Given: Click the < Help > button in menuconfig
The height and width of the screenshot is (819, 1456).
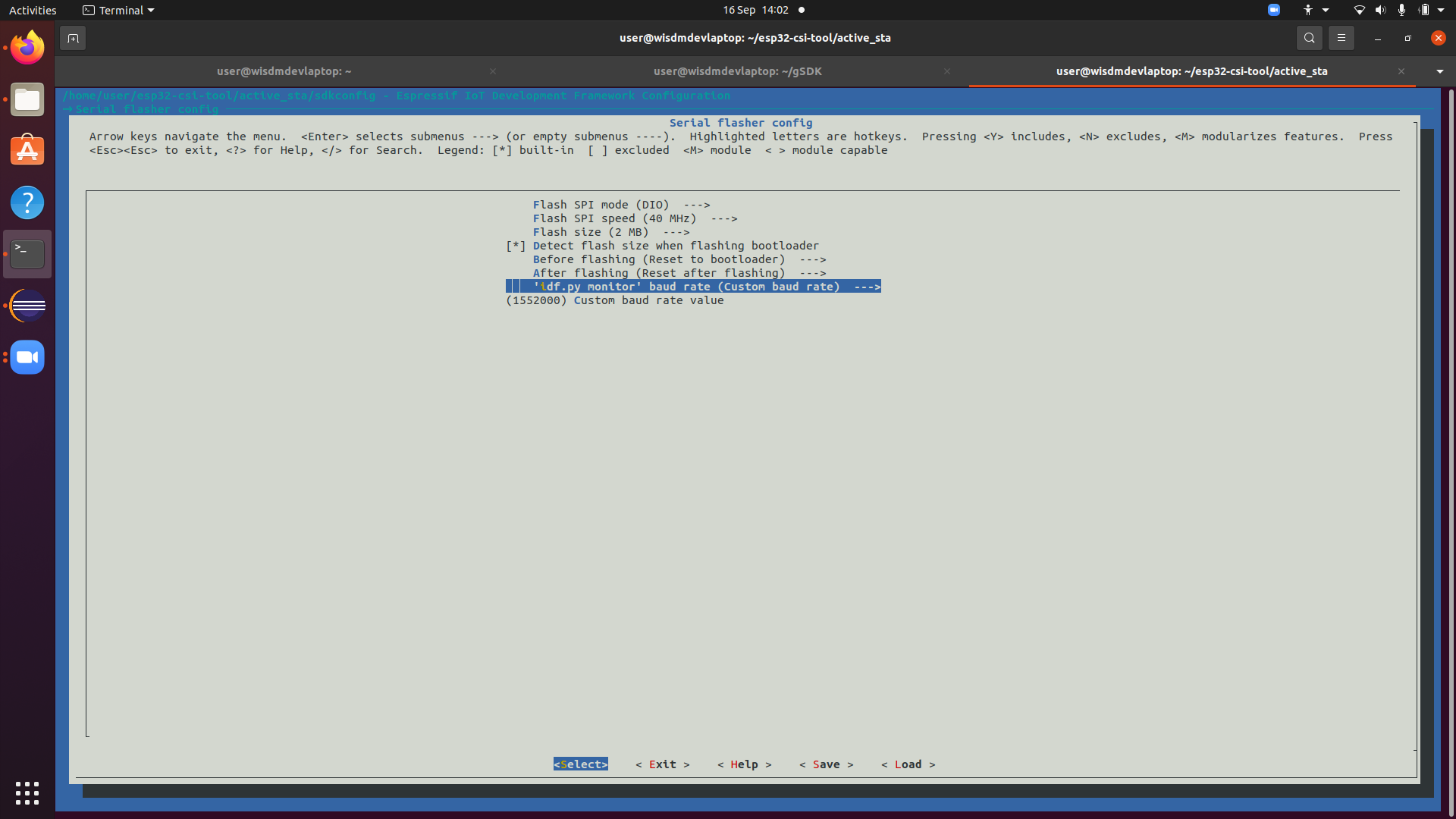Looking at the screenshot, I should coord(744,764).
